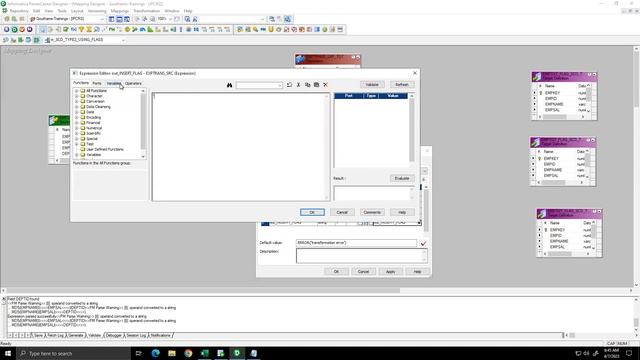Select the Numerical folder in functions tree
This screenshot has width=640, height=360.
point(94,128)
